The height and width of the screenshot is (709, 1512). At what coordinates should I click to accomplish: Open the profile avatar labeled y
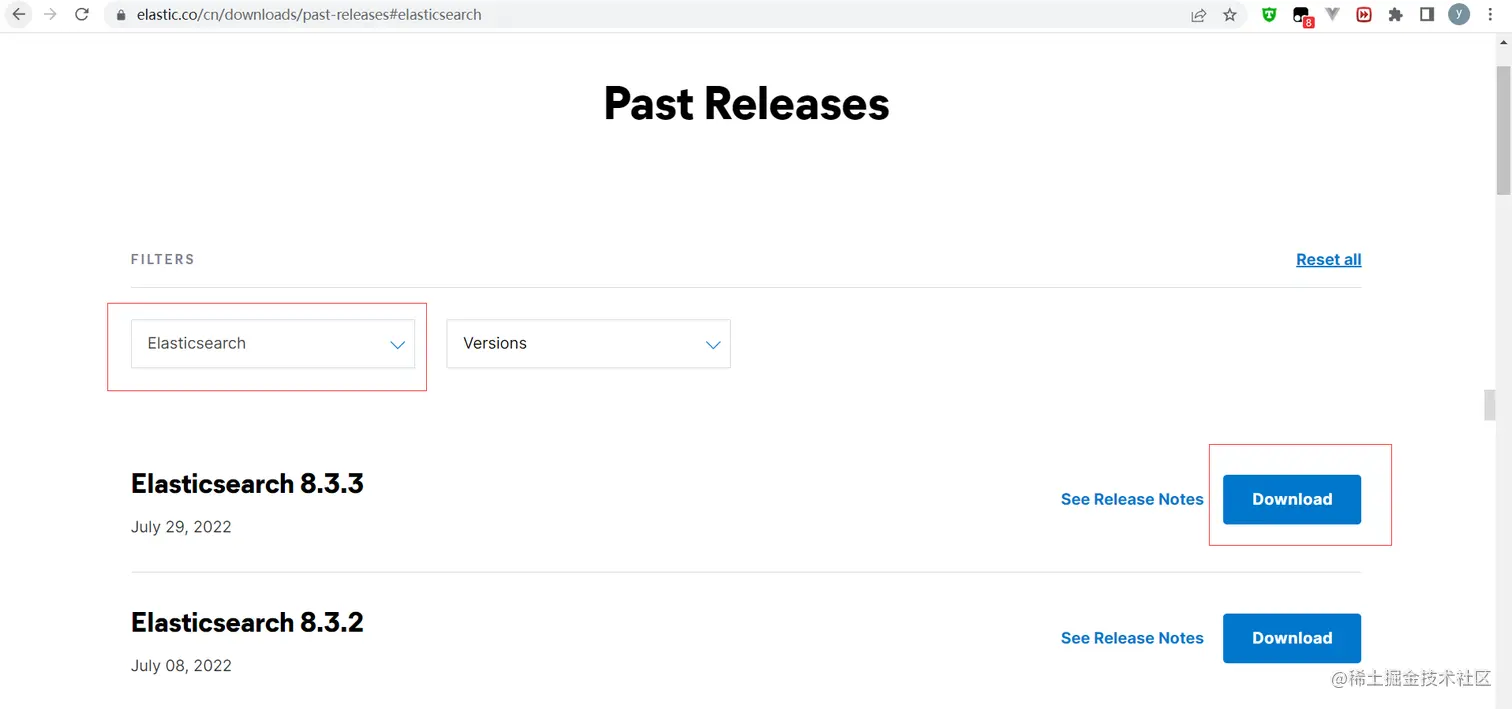click(1459, 14)
